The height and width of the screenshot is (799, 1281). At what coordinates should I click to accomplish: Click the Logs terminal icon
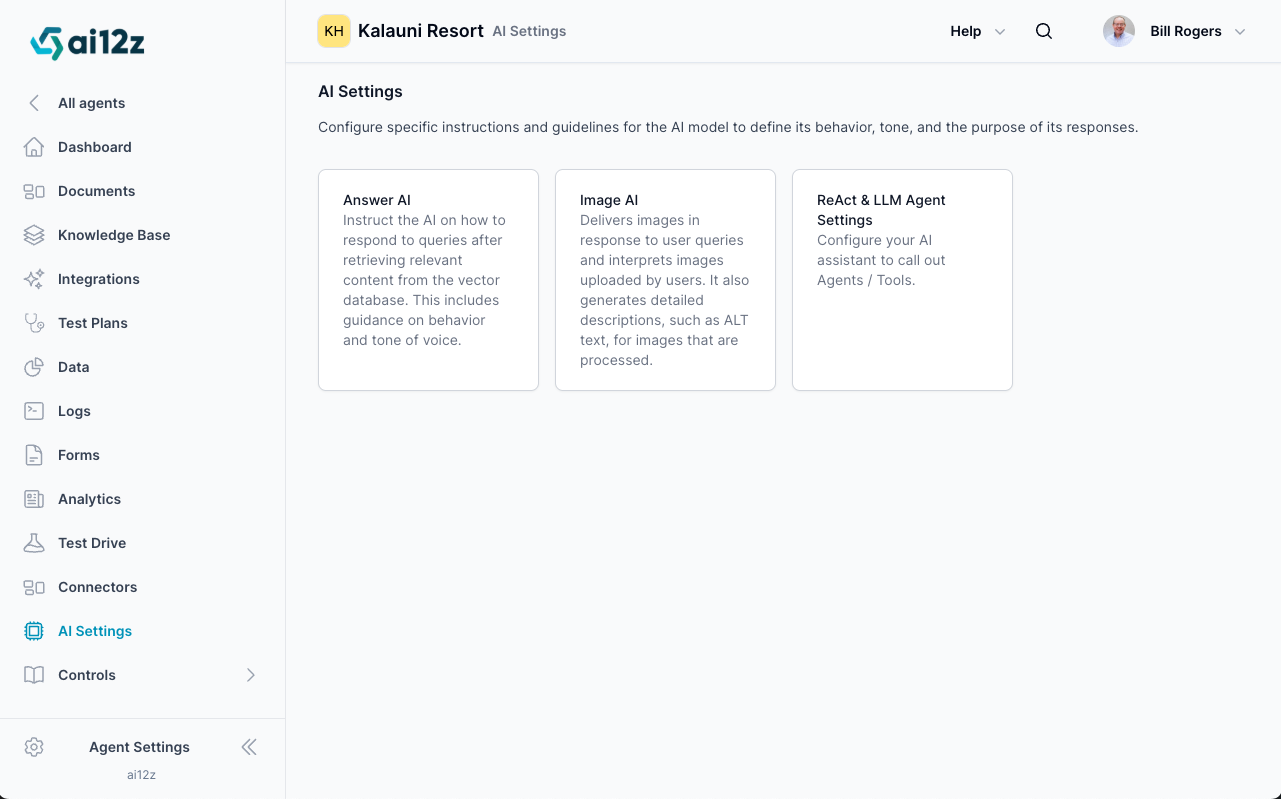tap(34, 411)
